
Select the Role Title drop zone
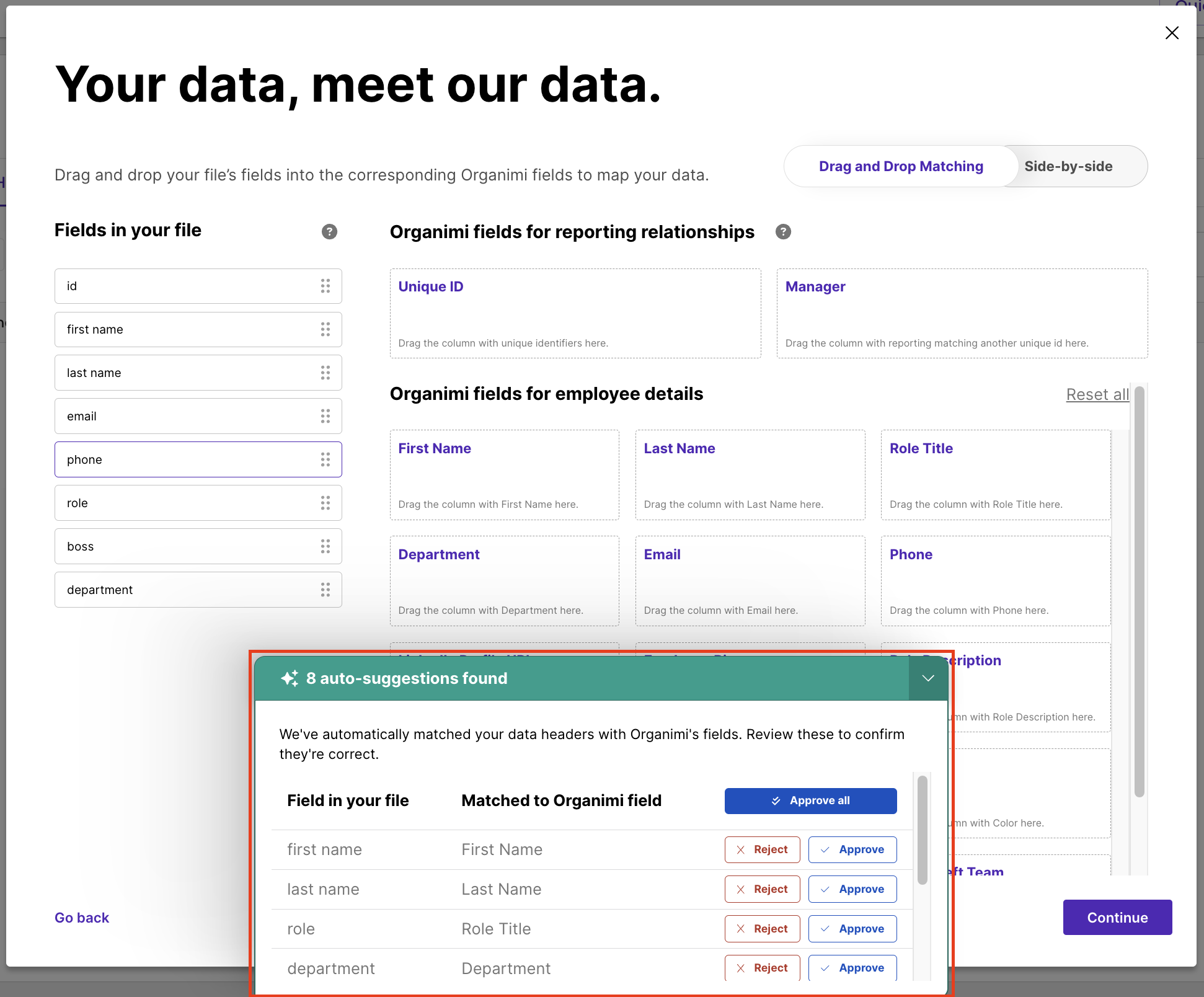coord(996,475)
